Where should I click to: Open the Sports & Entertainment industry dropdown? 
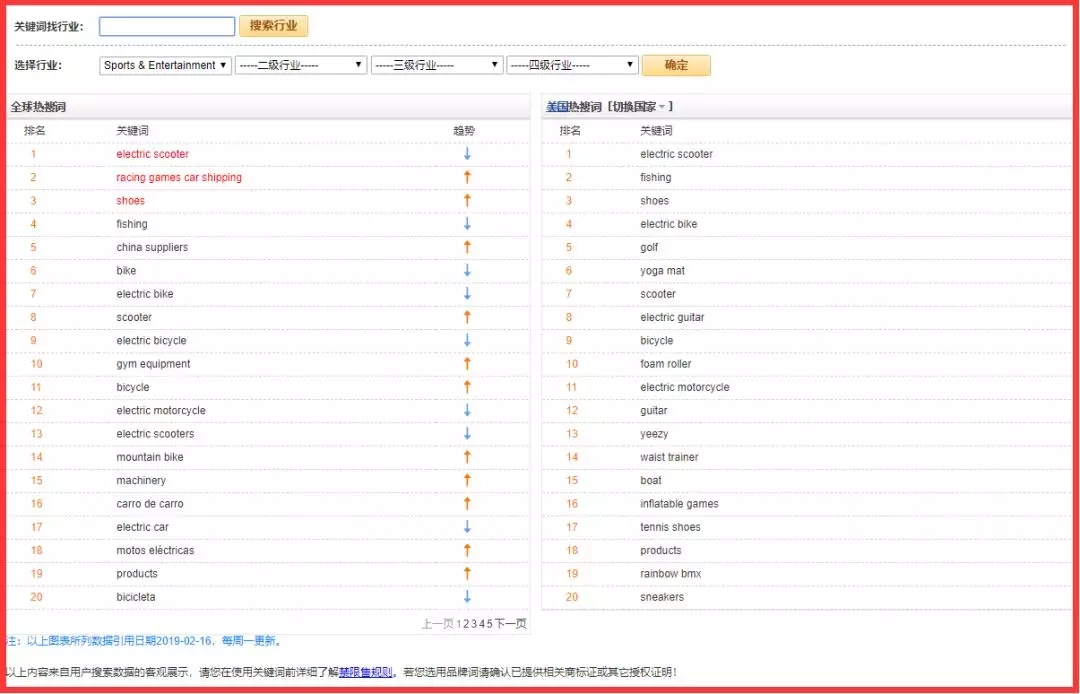(x=166, y=65)
